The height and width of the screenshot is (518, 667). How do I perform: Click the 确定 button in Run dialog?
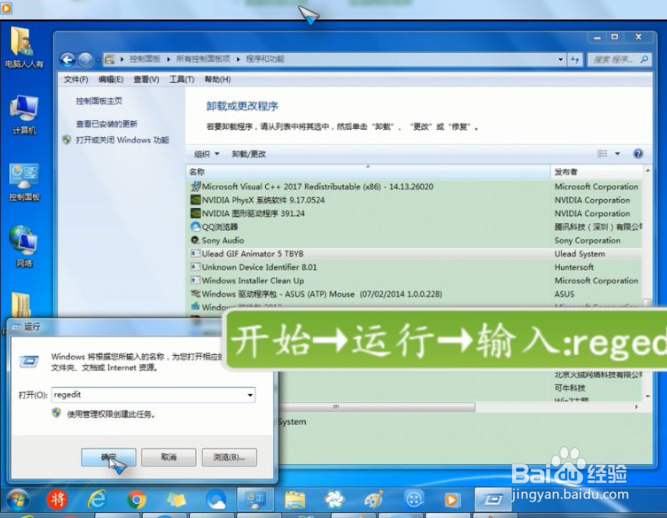pyautogui.click(x=108, y=457)
